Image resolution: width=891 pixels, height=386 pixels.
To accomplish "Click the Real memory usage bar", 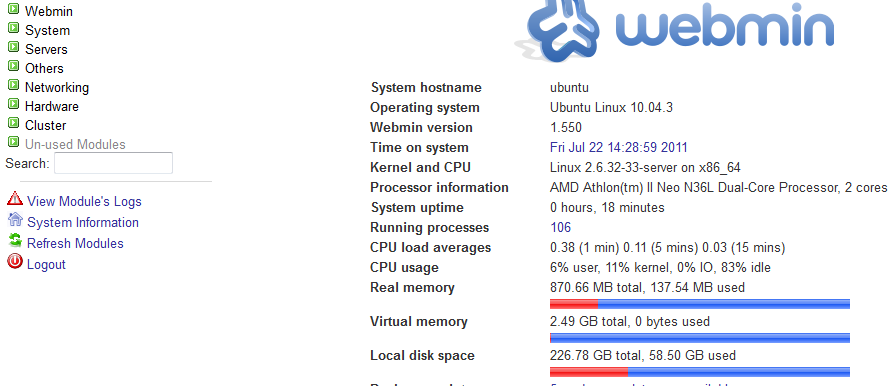I will 700,304.
